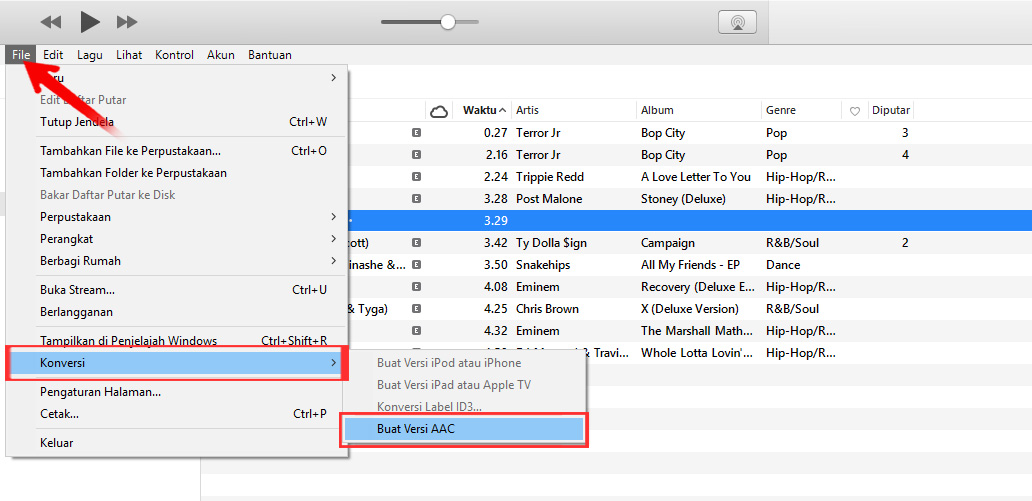
Task: Adjust the volume slider knob
Action: (x=448, y=22)
